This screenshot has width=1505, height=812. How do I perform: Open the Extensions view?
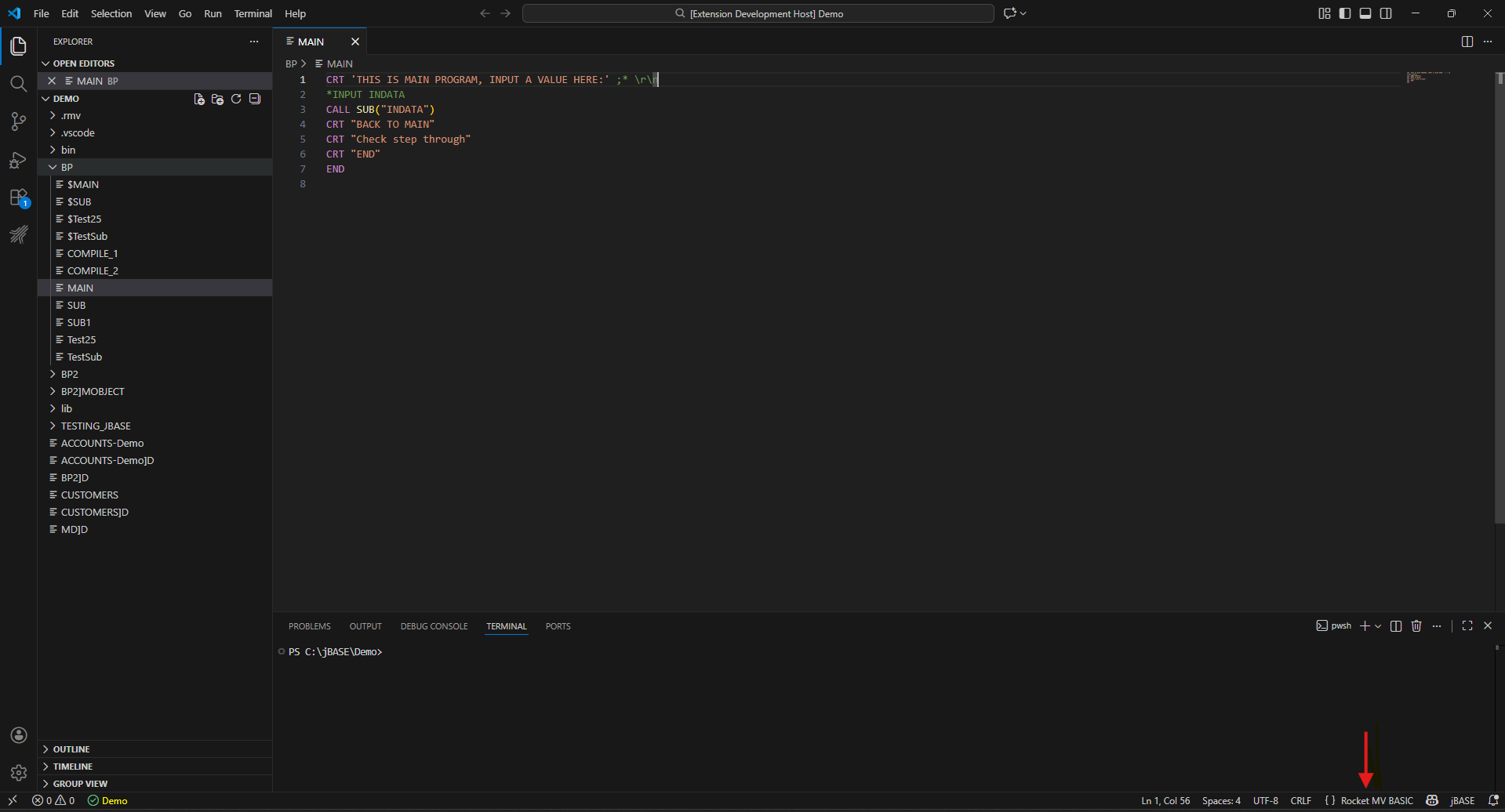(x=18, y=198)
